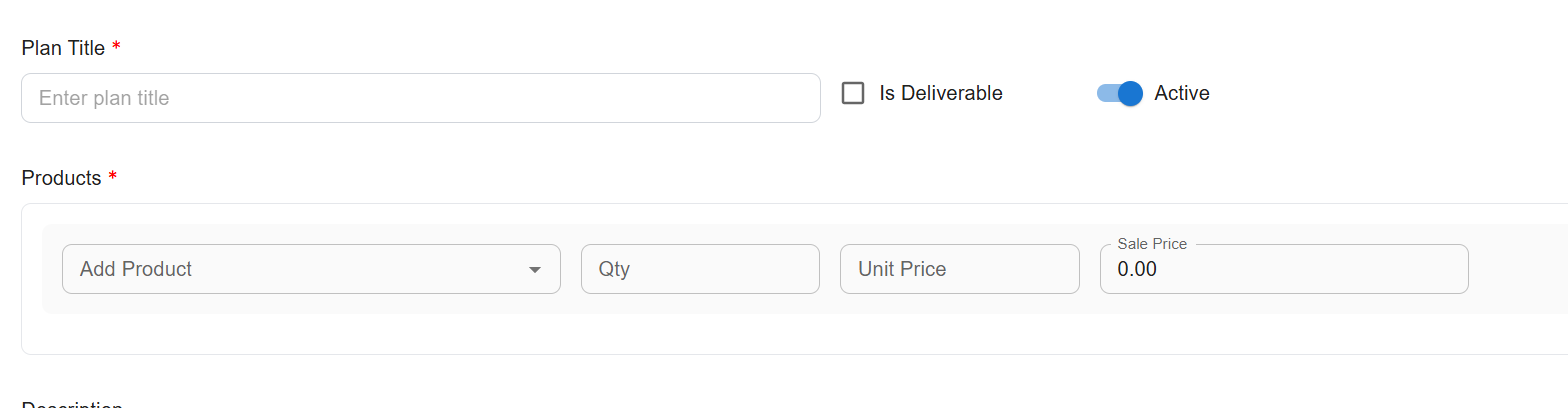1568x408 pixels.
Task: Click the 'Add Product' placeholder text
Action: (136, 269)
